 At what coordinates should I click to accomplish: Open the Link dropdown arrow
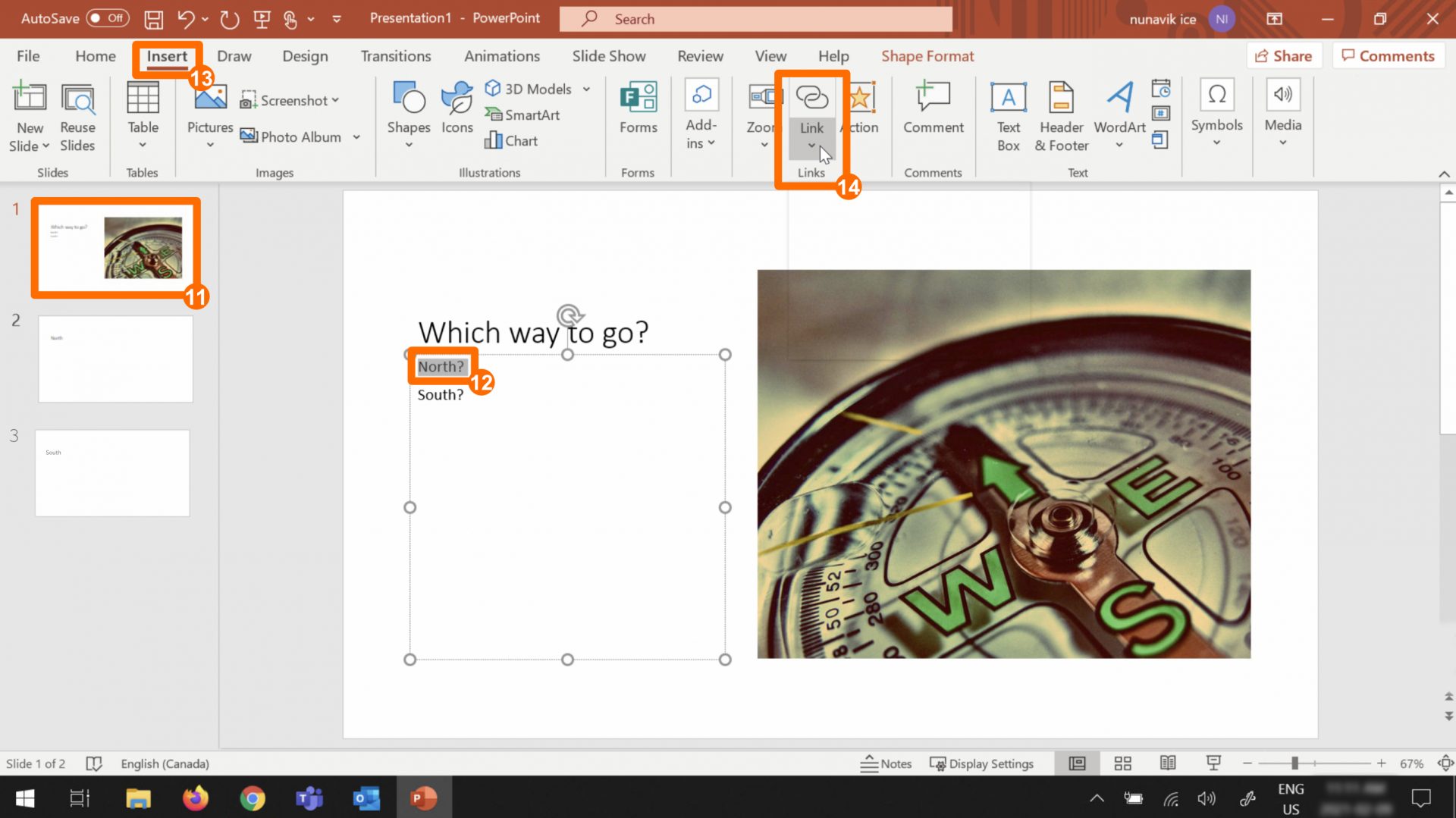pos(811,146)
